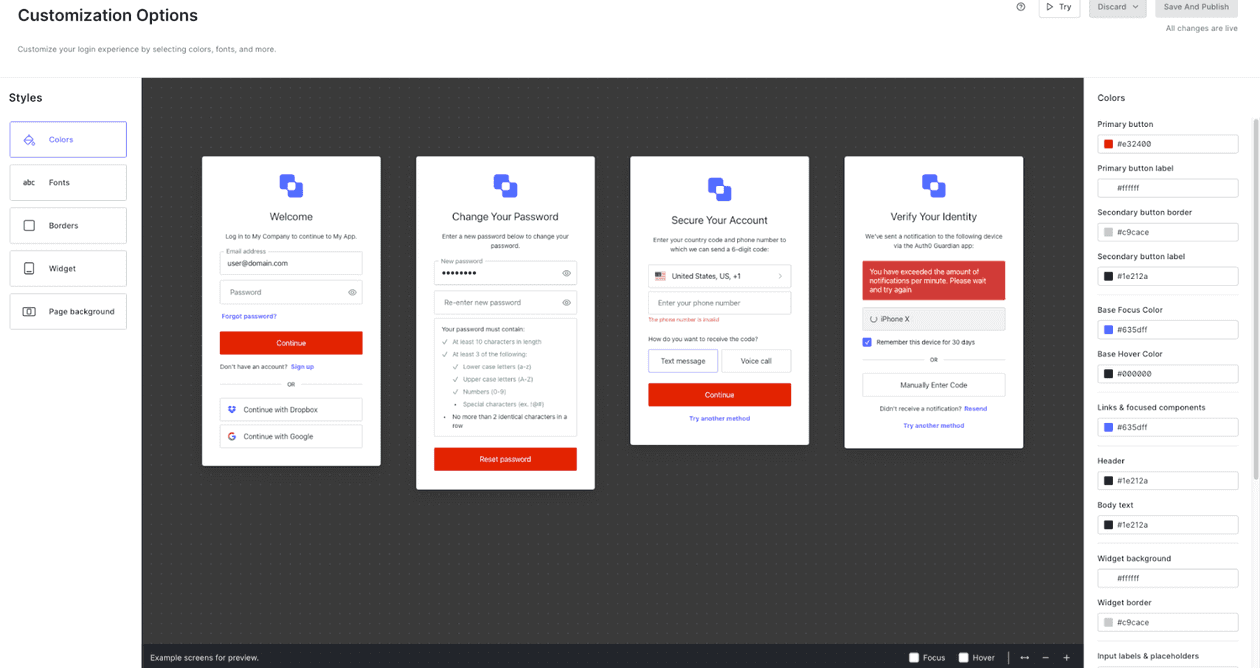Click the Save And Publish button

[x=1196, y=7]
